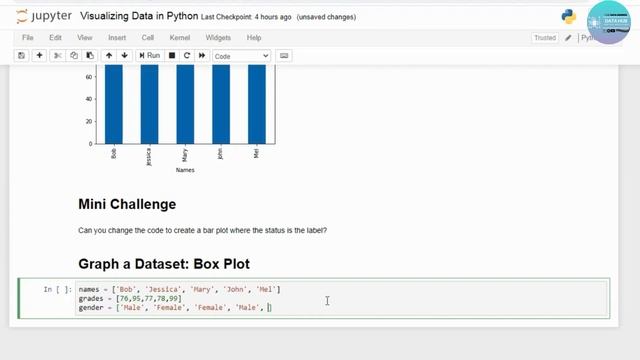Click the Mini Challenge heading
The width and height of the screenshot is (640, 360).
click(127, 204)
